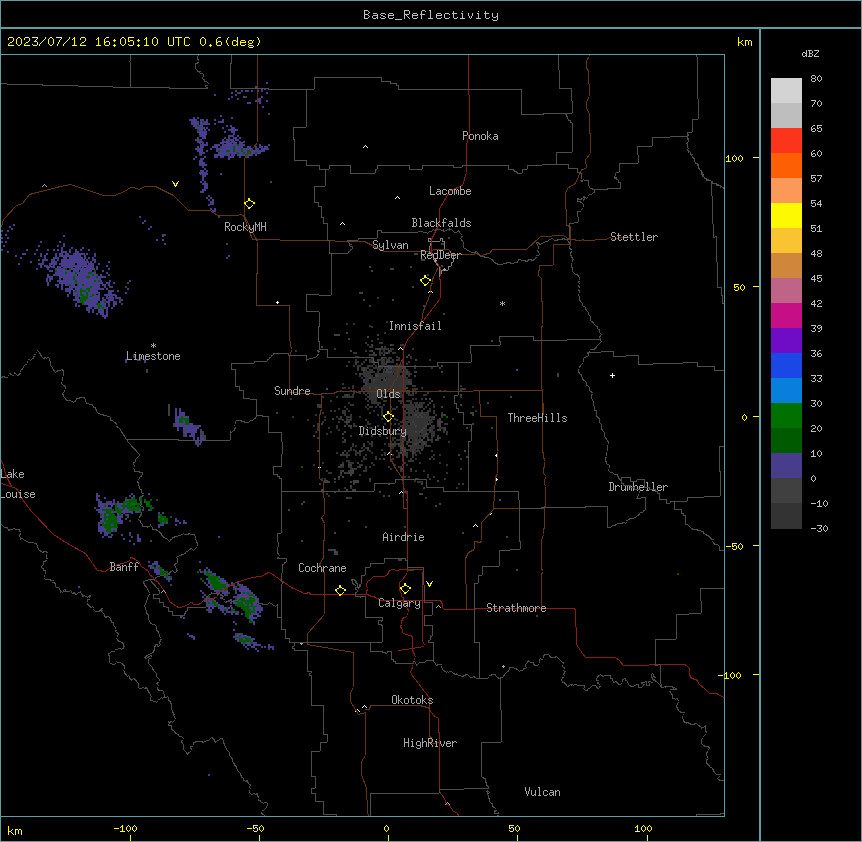Click the Strathmore label
The image size is (862, 842).
[x=516, y=608]
